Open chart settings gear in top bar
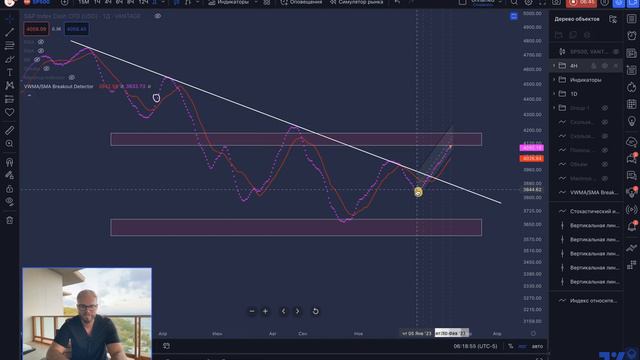640x360 pixels. coord(528,2)
